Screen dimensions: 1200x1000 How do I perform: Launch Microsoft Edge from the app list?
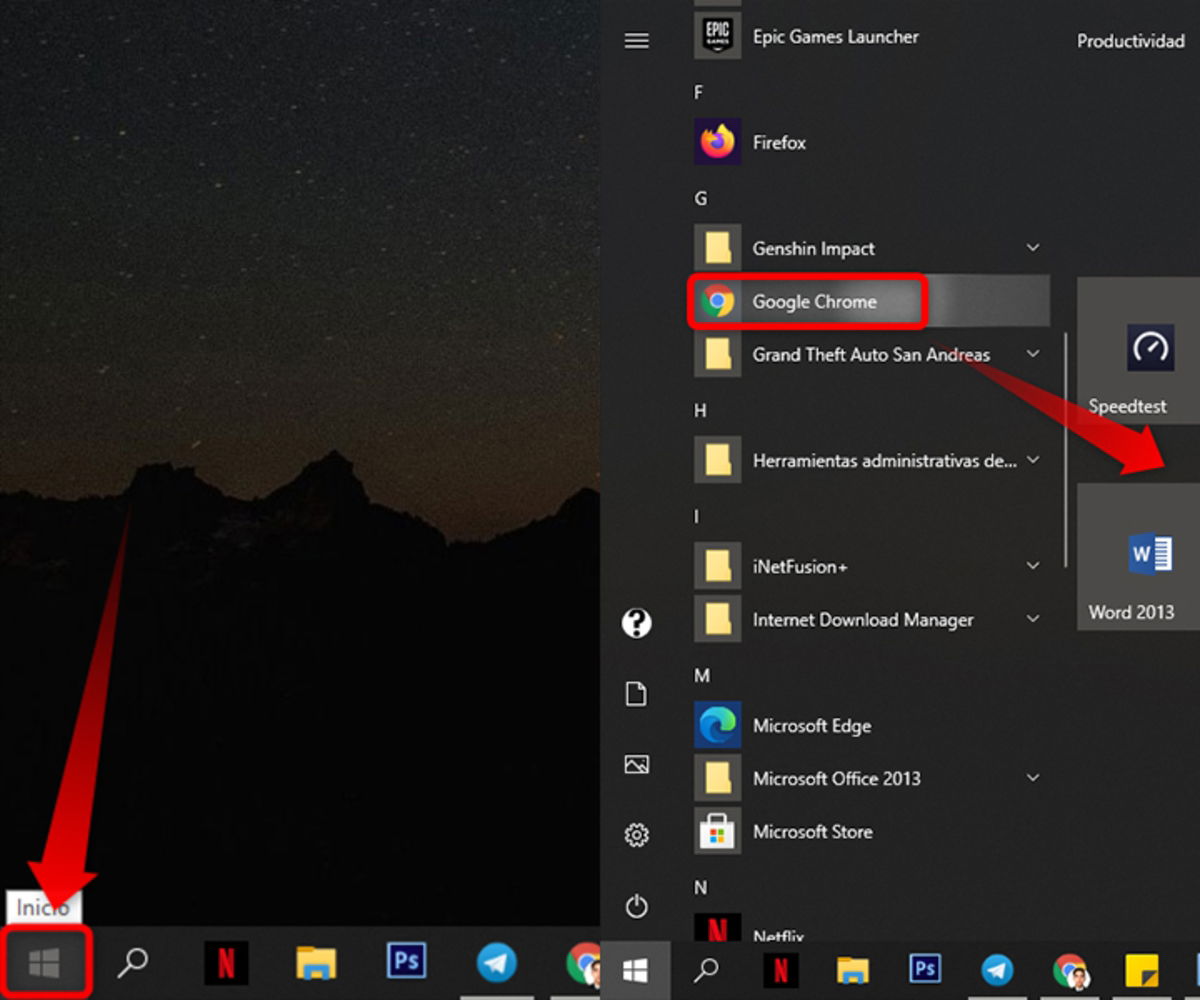click(870, 725)
